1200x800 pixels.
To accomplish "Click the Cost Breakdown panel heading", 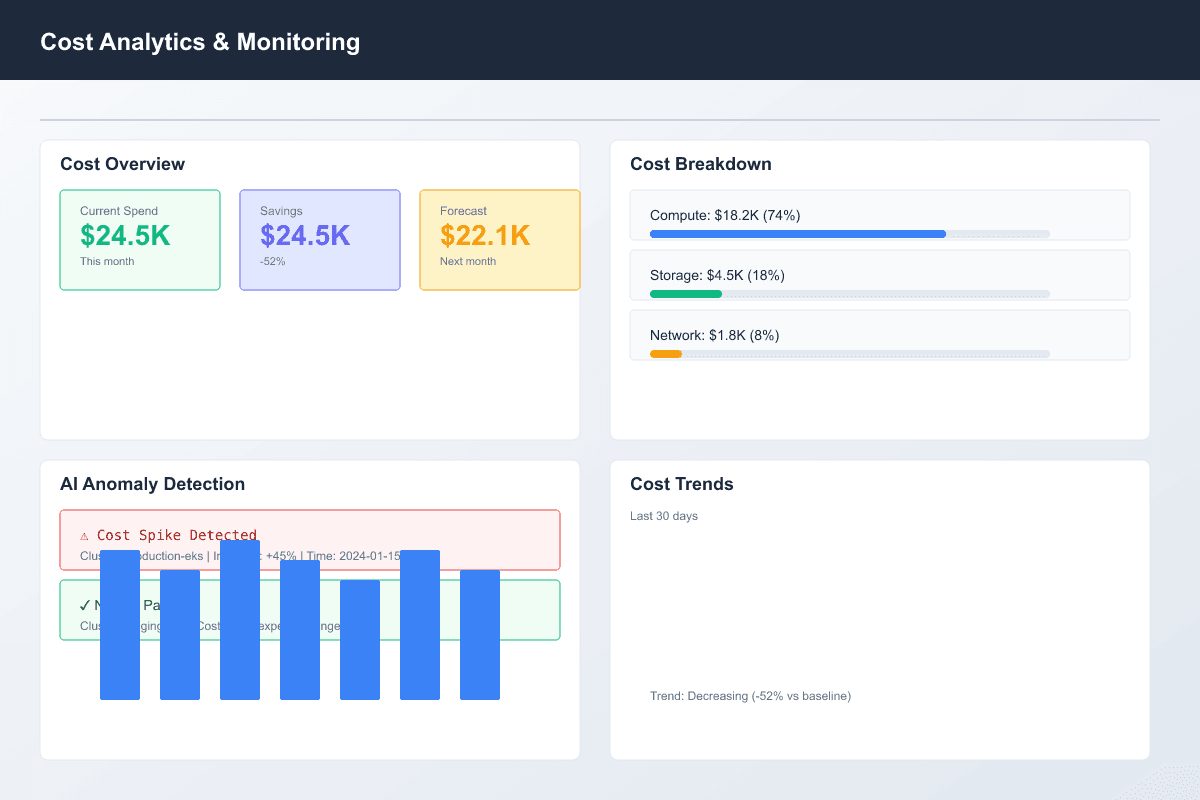I will (700, 163).
